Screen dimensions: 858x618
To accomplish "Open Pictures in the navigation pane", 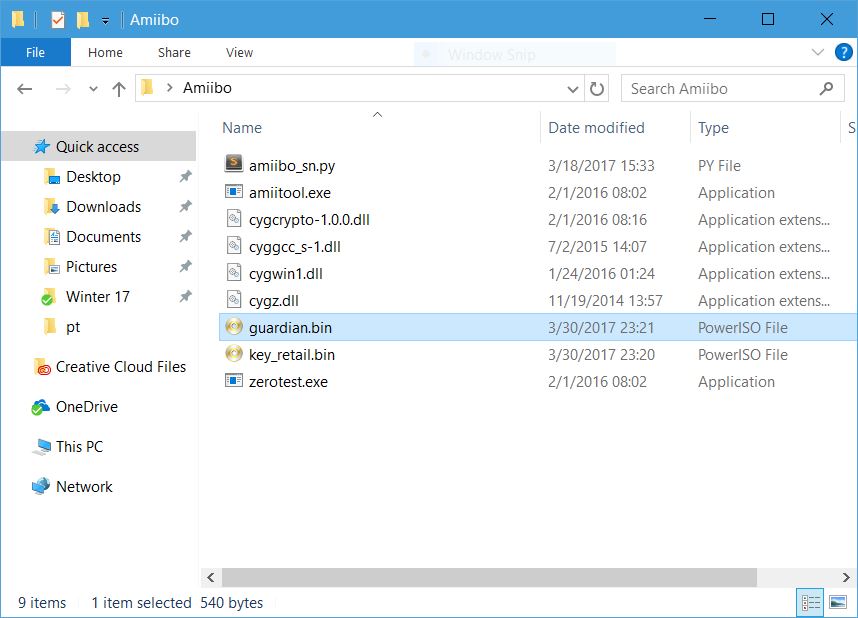I will click(91, 267).
